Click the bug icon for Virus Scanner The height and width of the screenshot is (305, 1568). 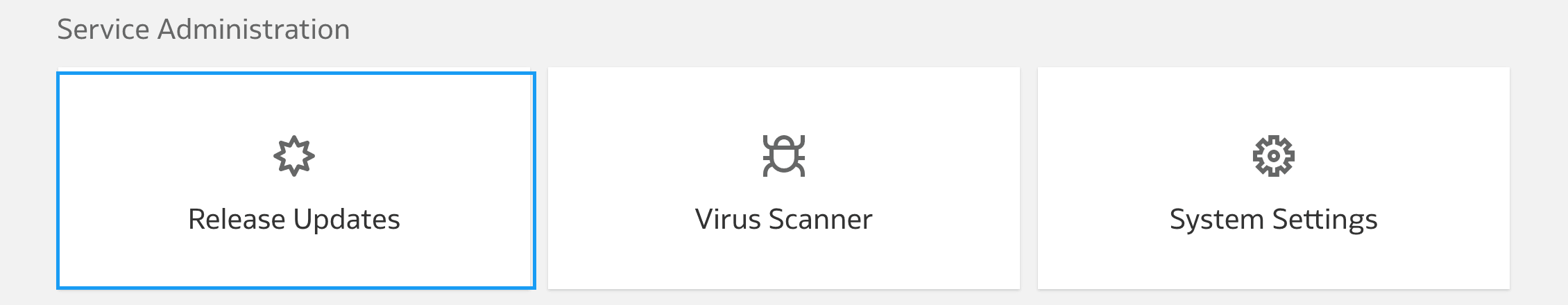pos(784,156)
